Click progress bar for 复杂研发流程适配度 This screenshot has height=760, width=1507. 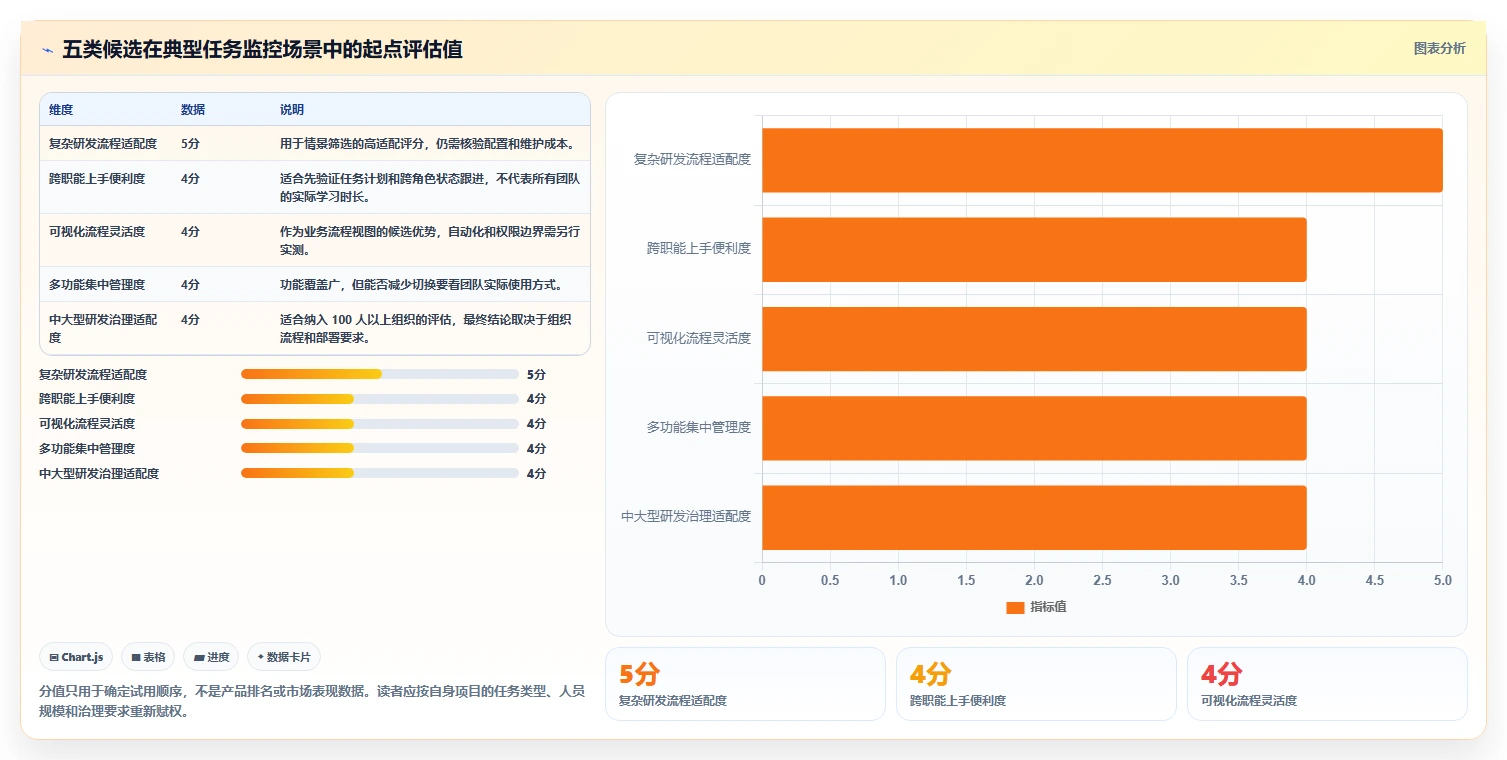(380, 374)
